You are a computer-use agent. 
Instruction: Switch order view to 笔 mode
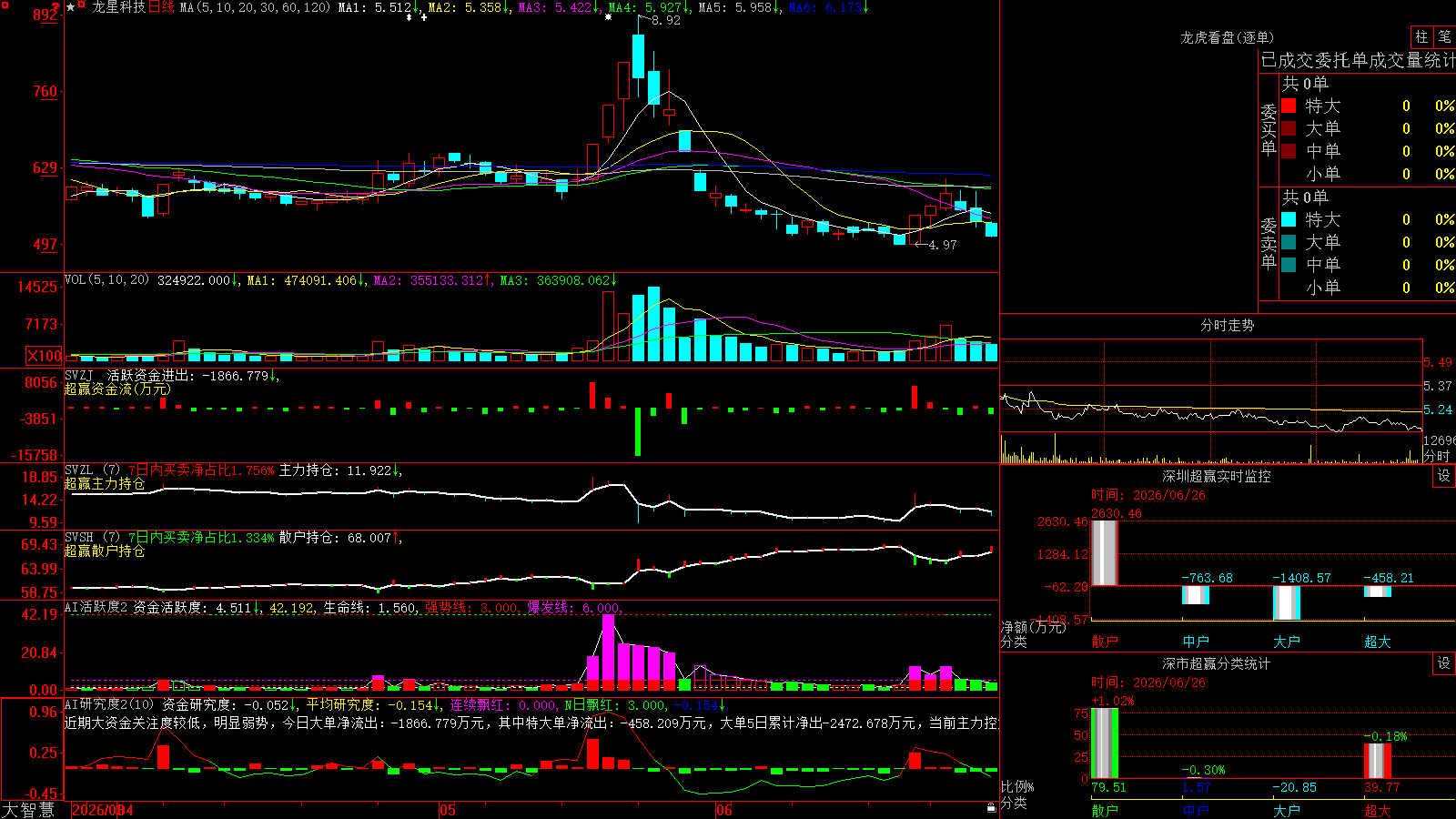pyautogui.click(x=1445, y=36)
